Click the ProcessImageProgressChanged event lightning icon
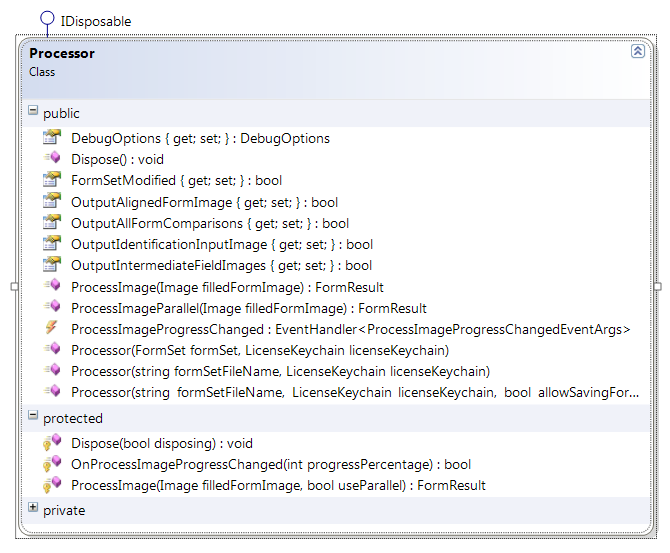This screenshot has height=553, width=670. point(51,328)
